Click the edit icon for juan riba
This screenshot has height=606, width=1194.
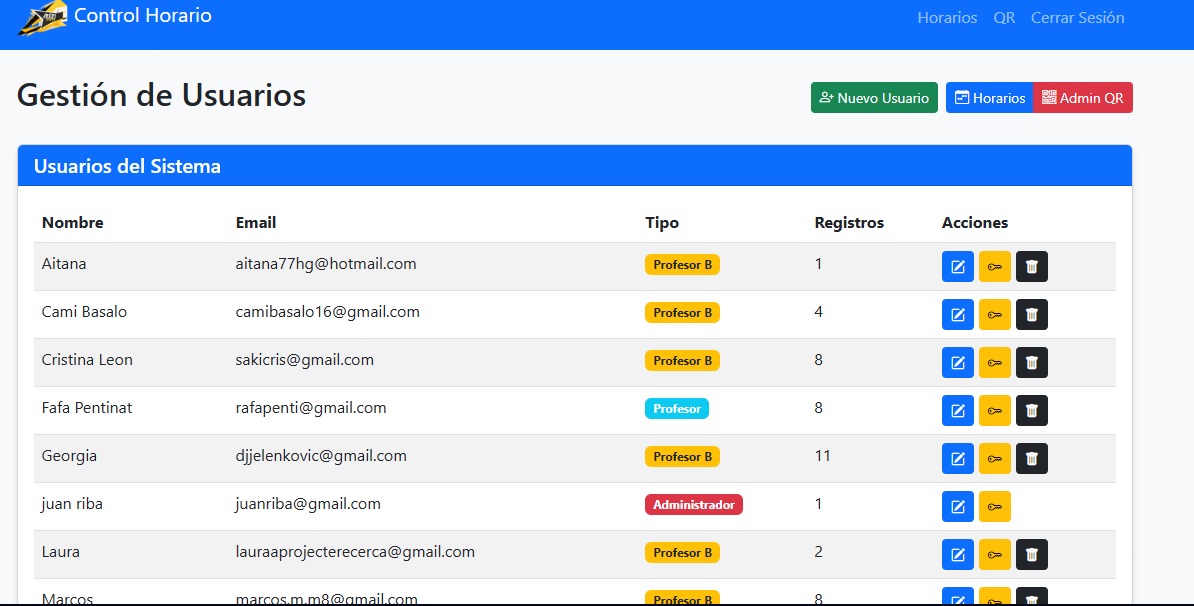click(x=957, y=507)
